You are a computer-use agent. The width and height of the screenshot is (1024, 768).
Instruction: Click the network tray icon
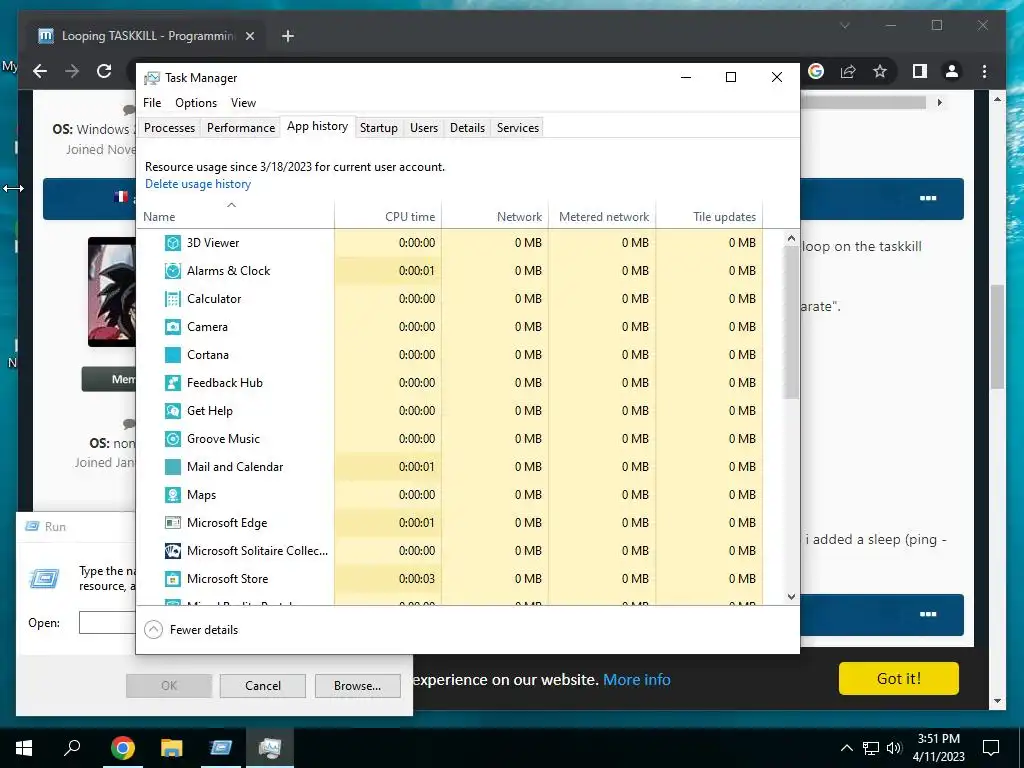(x=871, y=748)
